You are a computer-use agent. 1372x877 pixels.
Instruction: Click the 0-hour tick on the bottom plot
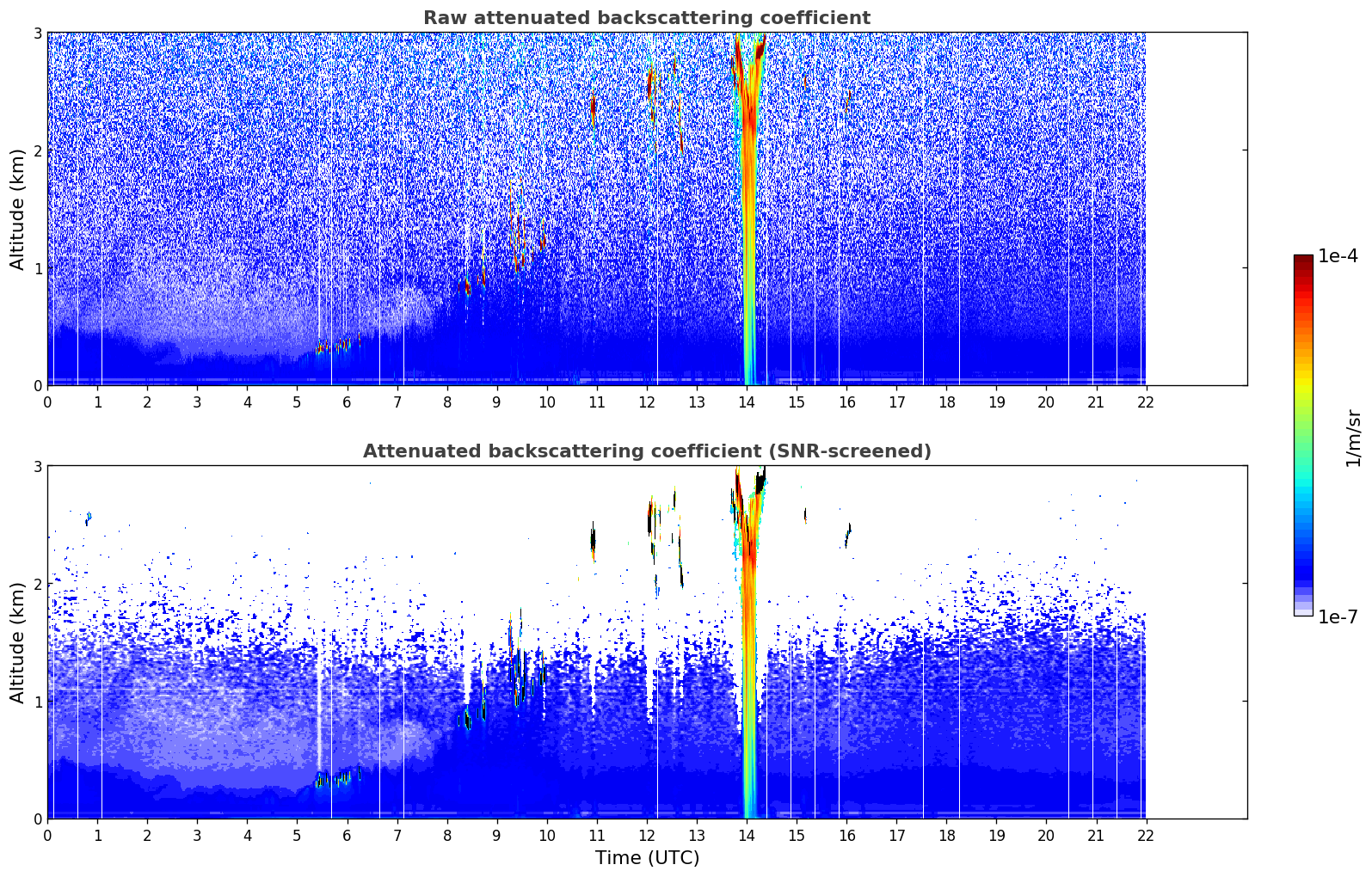(x=47, y=835)
